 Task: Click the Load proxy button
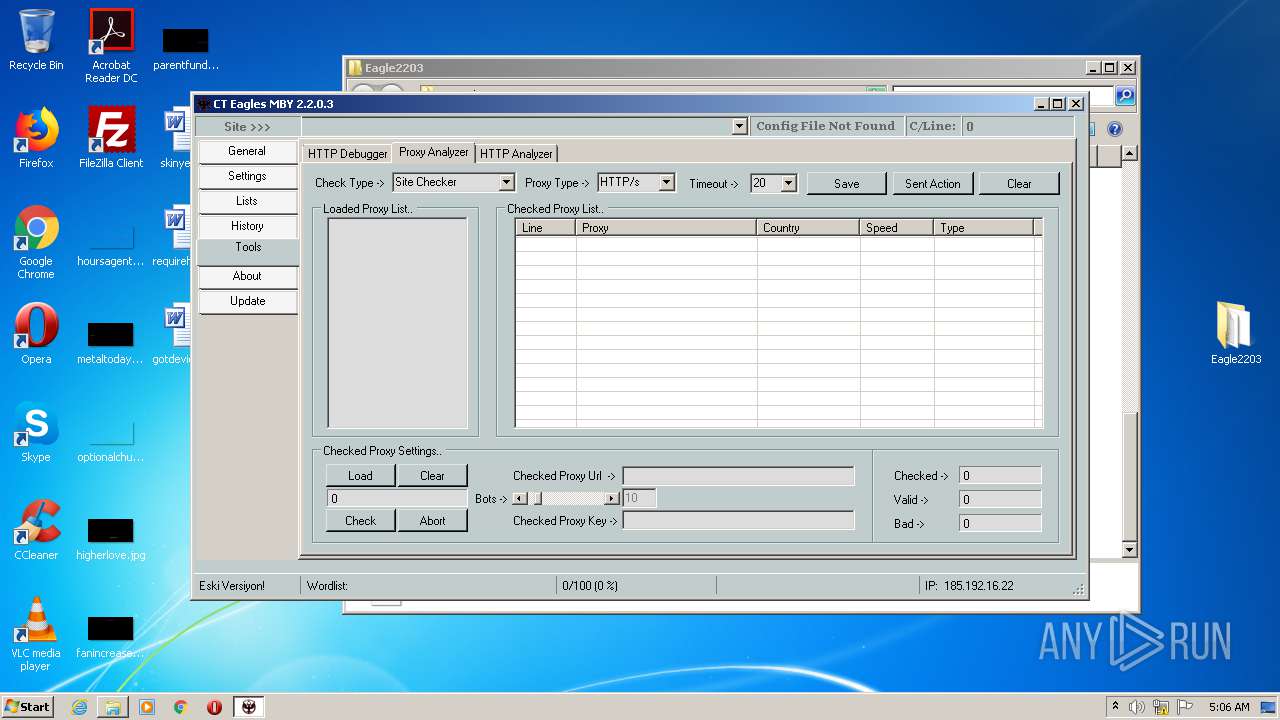(360, 475)
